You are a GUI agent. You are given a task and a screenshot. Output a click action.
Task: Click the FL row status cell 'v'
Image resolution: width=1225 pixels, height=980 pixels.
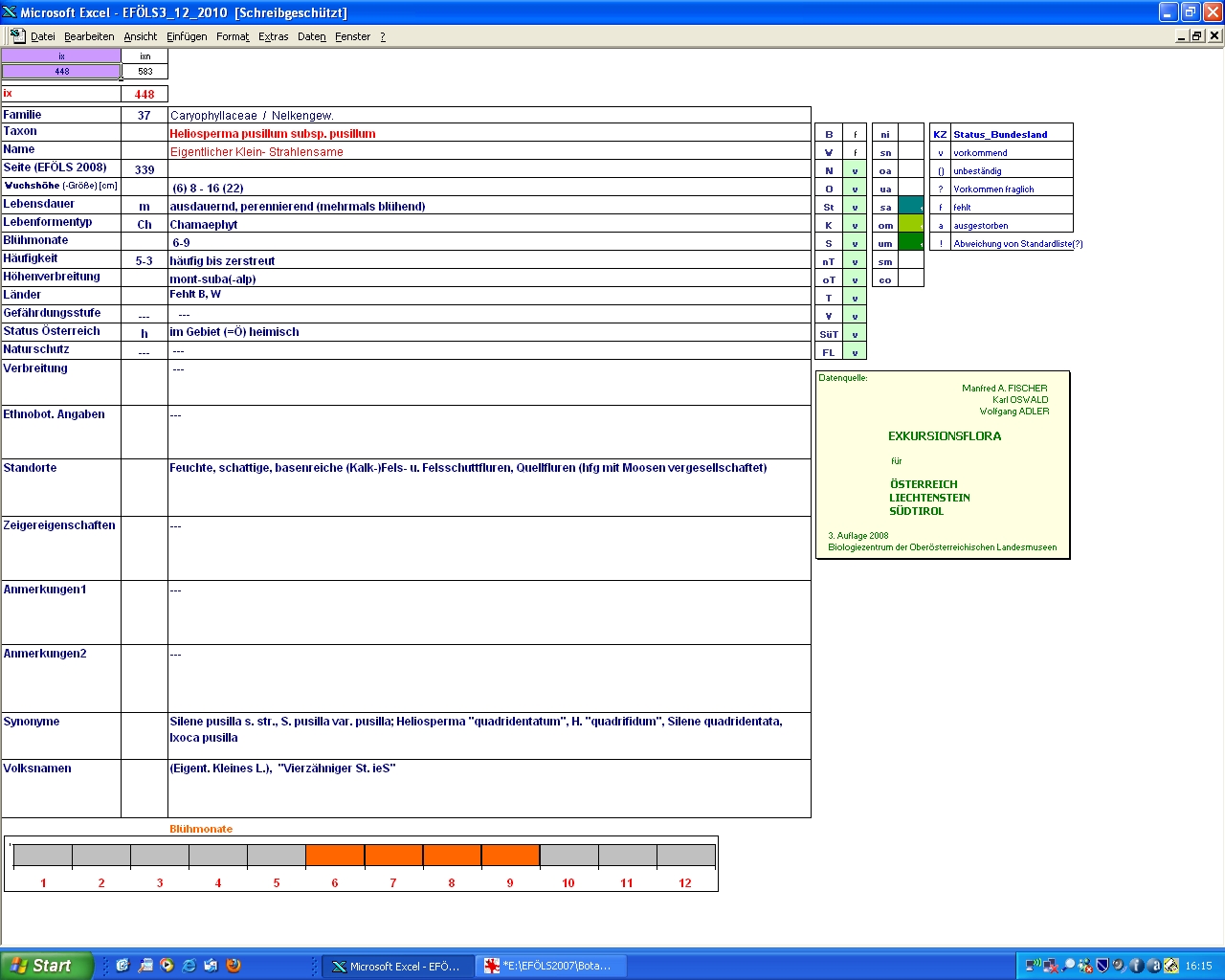pyautogui.click(x=855, y=352)
